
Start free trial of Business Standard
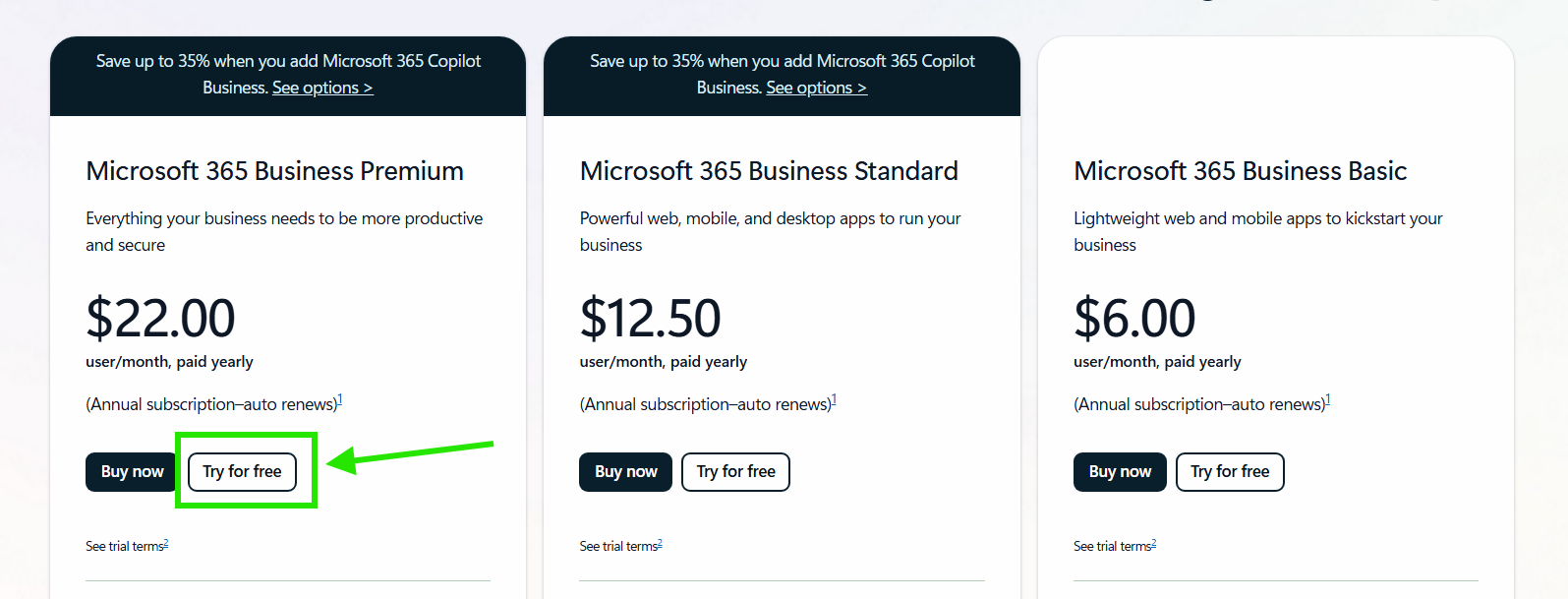point(735,472)
